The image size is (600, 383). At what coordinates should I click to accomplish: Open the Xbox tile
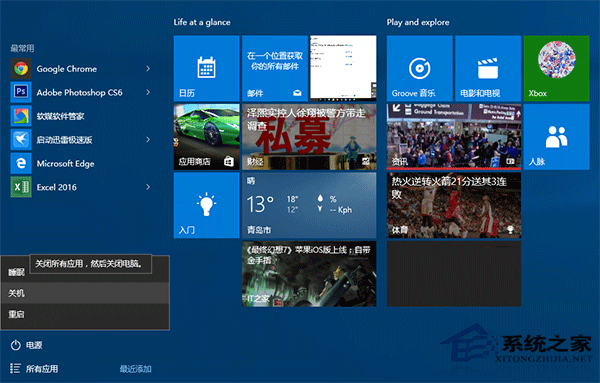(556, 68)
